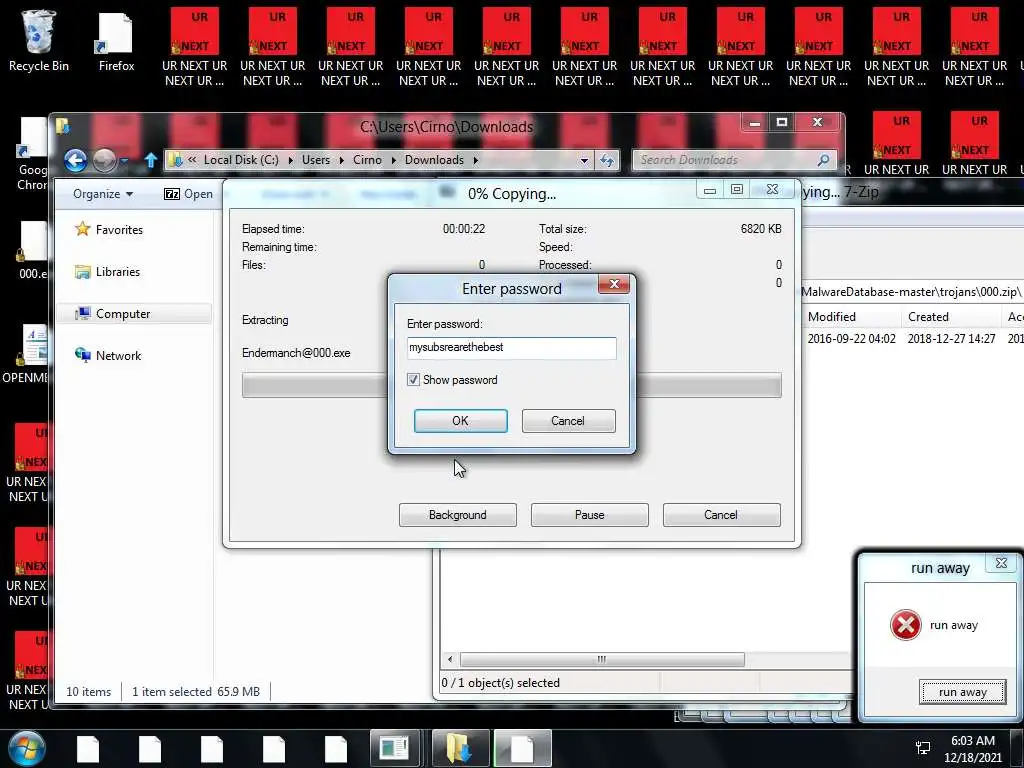Viewport: 1024px width, 768px height.
Task: Select the Favorites star in the navigation pane
Action: click(x=82, y=229)
